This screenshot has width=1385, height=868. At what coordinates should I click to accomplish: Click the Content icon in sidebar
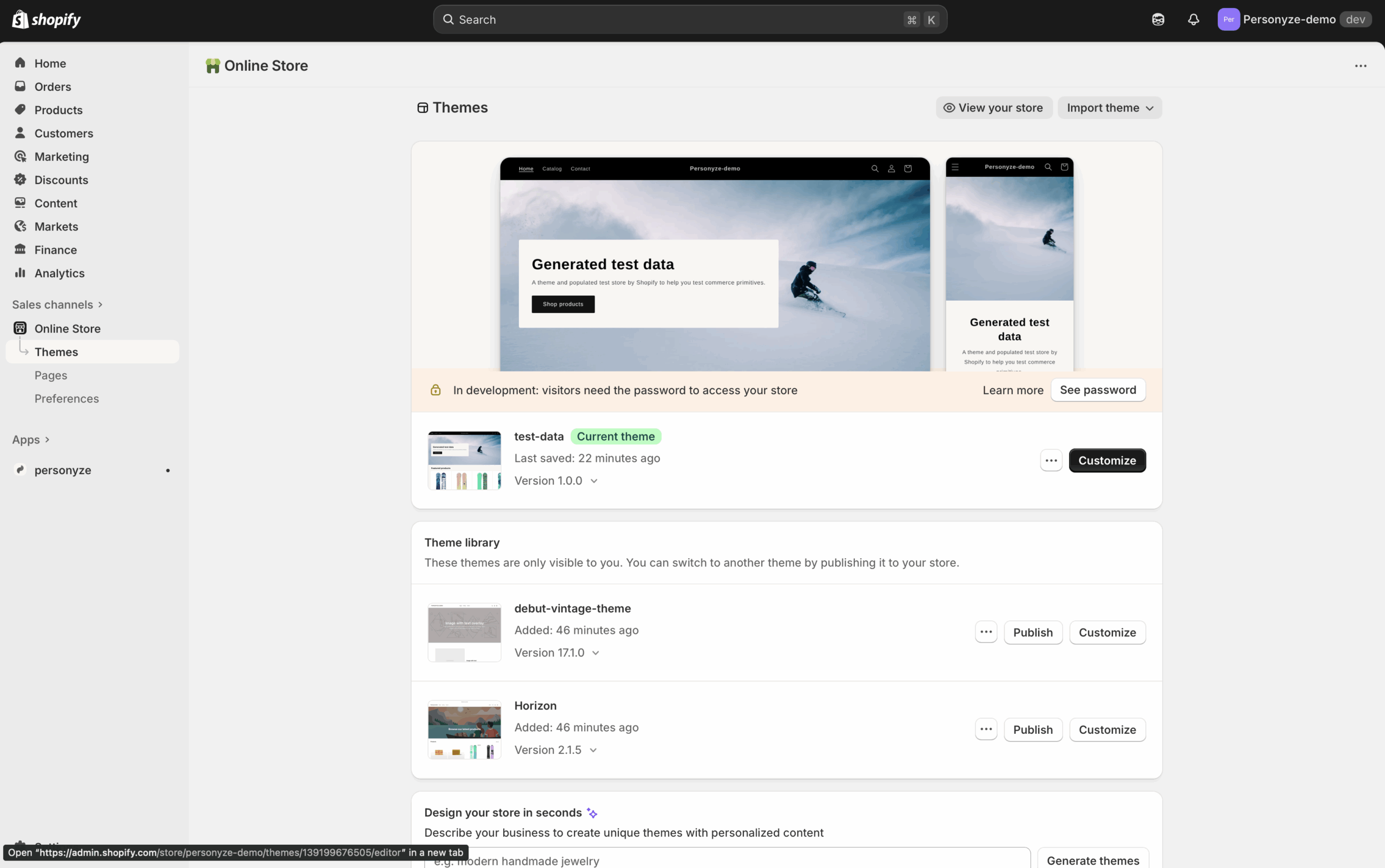click(x=20, y=203)
